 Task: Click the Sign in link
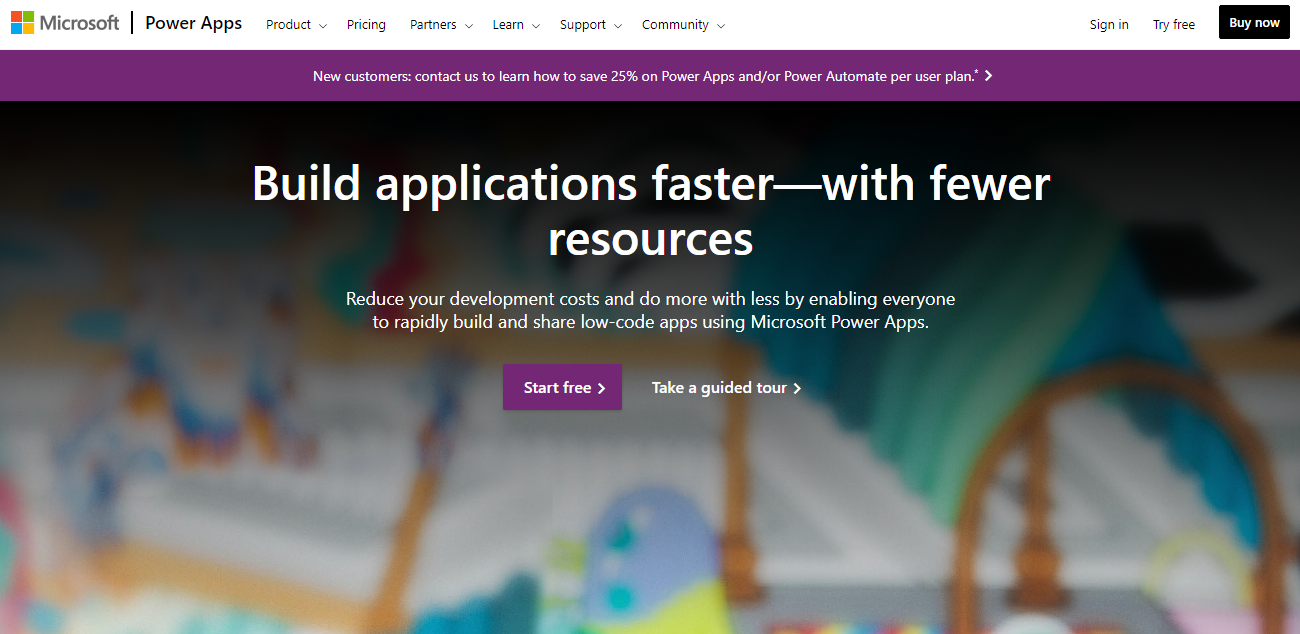click(1109, 25)
